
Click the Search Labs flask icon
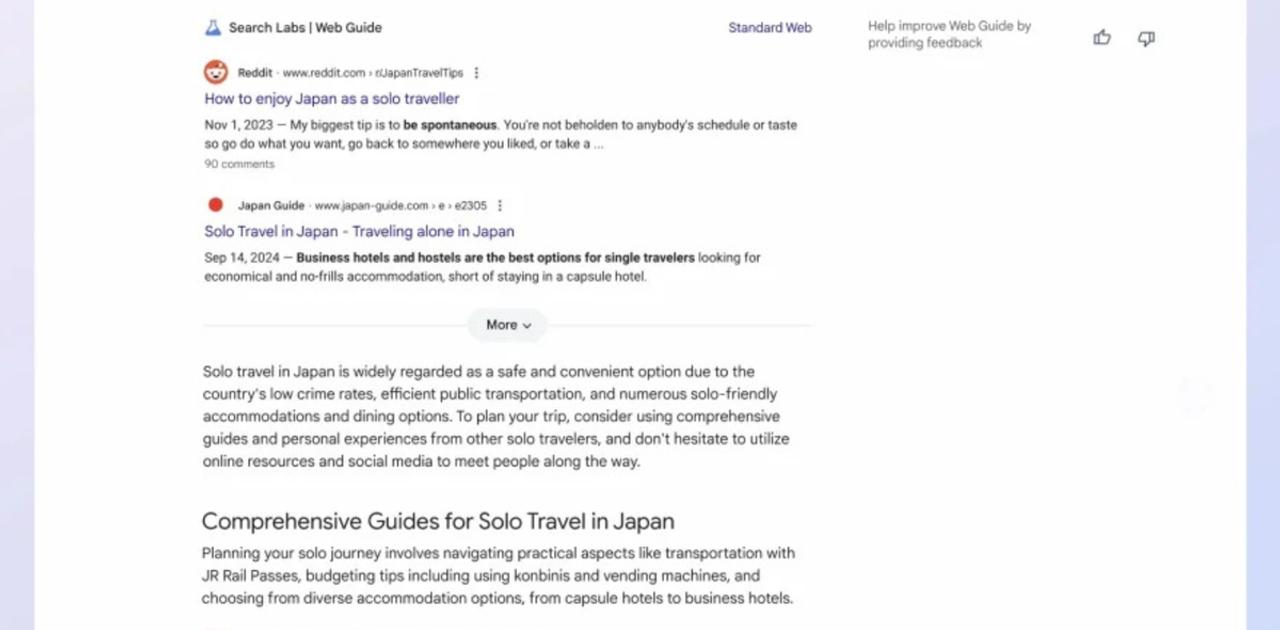[212, 28]
